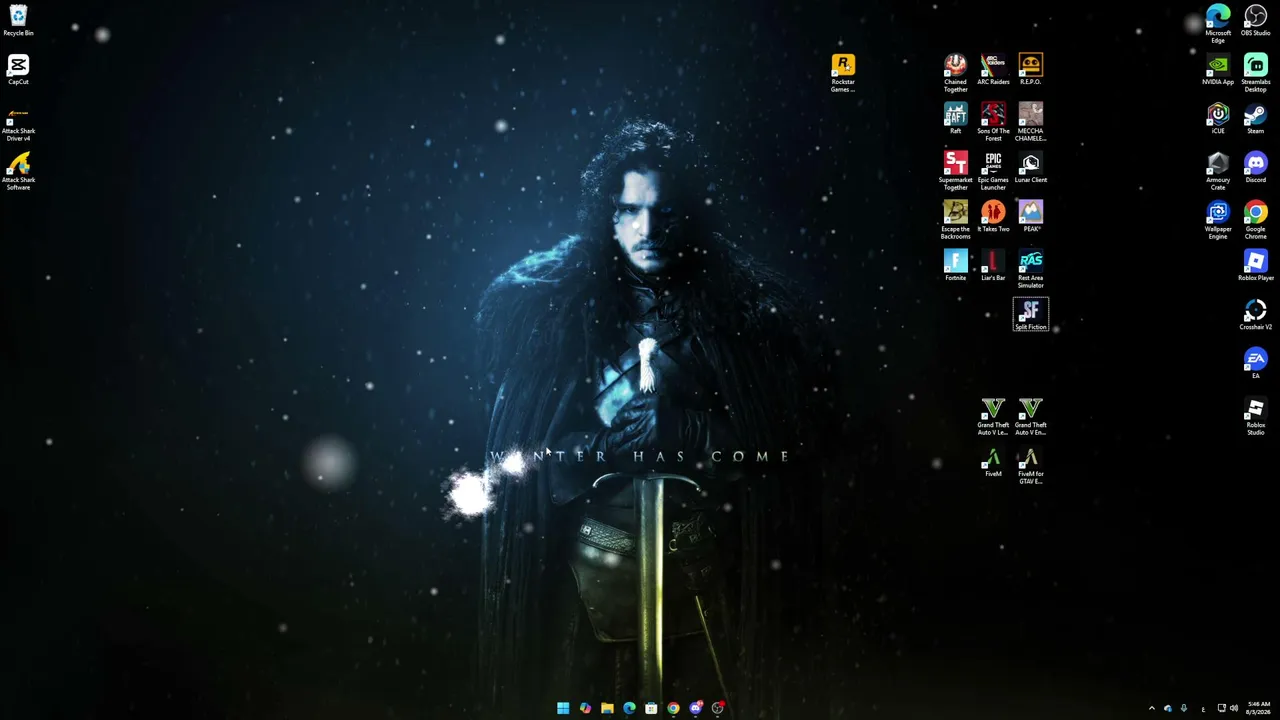Select the Attack Shark Software shortcut
Screen dimensions: 1280x720
18,171
